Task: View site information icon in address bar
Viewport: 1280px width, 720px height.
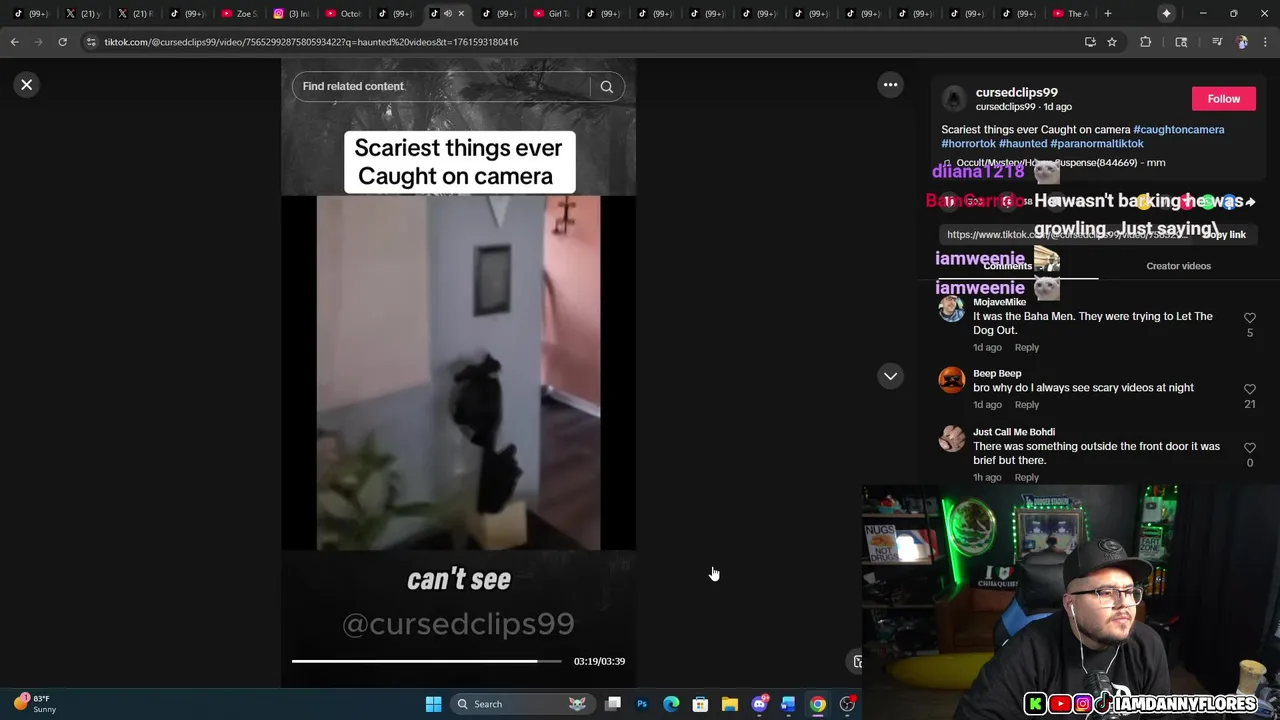Action: click(x=91, y=42)
